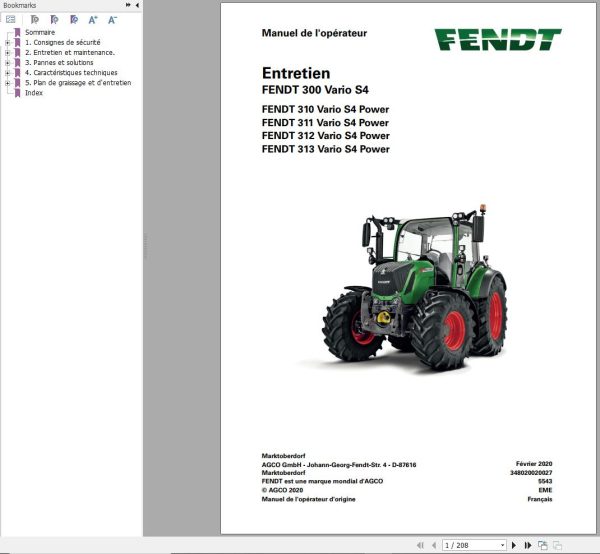Click 'Manuel de l'opérateur d'origine' footer text
The image size is (600, 554).
pos(308,499)
